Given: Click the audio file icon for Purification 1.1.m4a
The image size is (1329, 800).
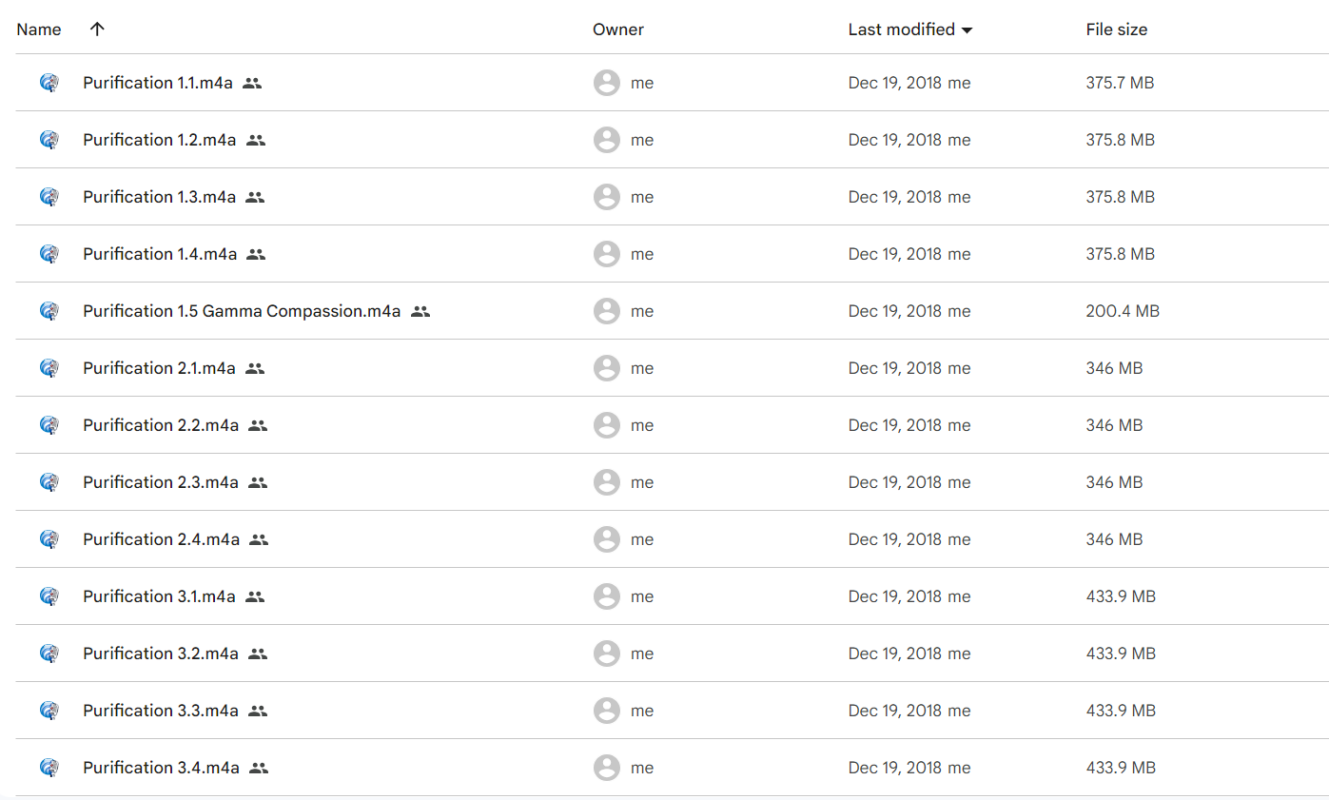Looking at the screenshot, I should click(47, 83).
